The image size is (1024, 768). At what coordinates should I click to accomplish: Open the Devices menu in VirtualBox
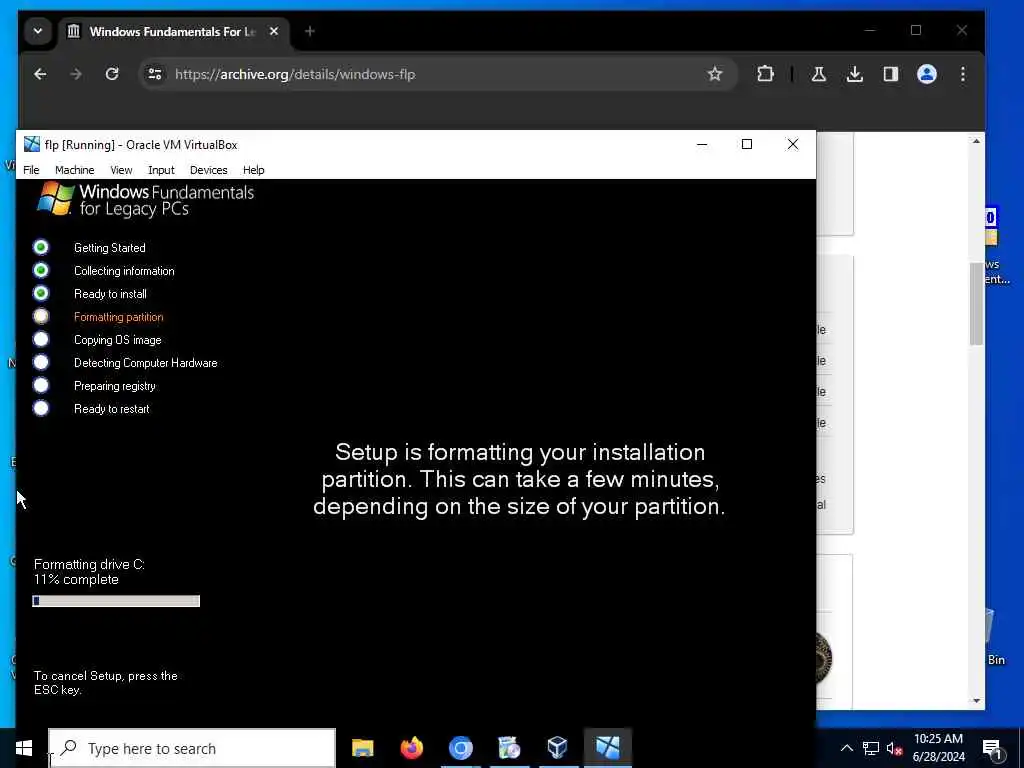[208, 170]
